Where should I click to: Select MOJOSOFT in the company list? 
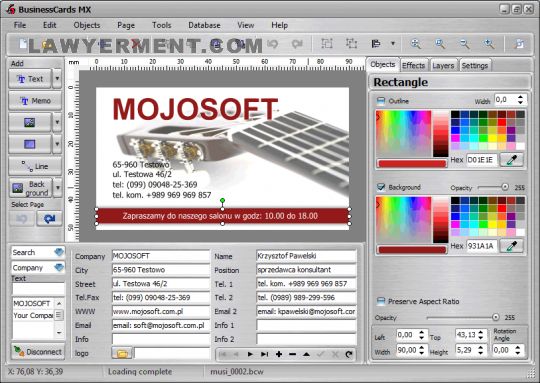[x=31, y=303]
